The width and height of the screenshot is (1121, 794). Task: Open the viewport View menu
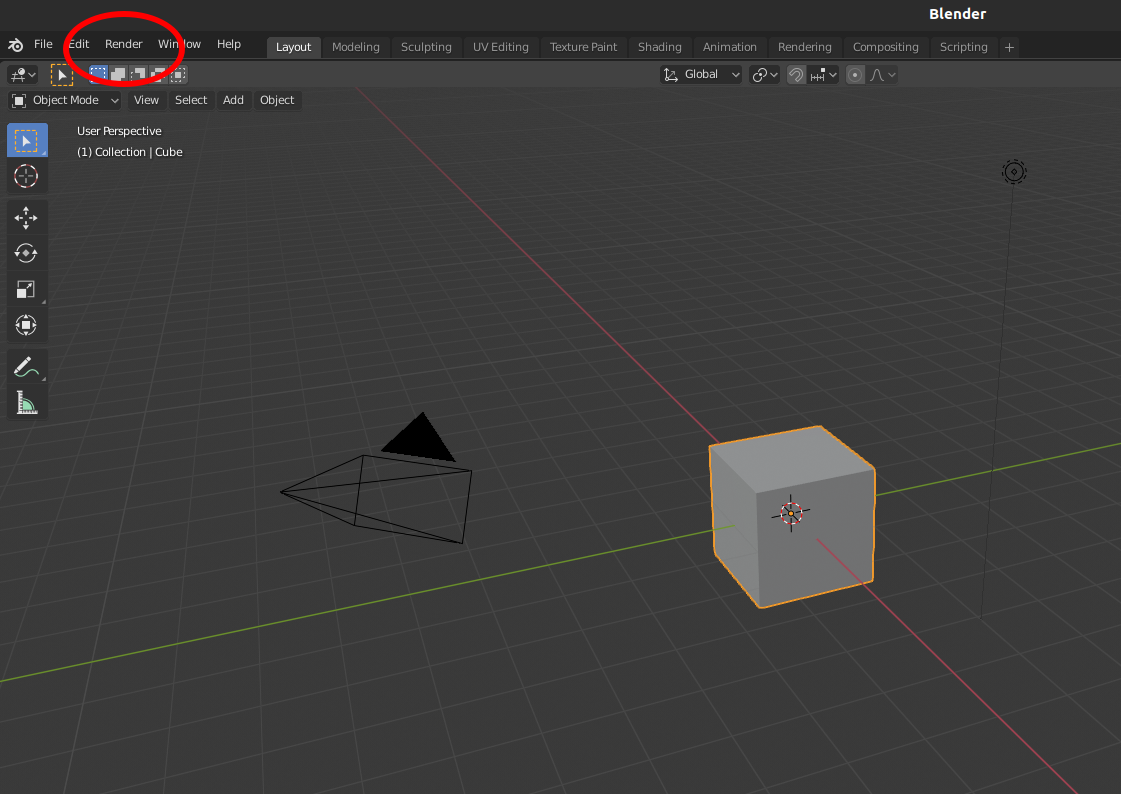(146, 100)
